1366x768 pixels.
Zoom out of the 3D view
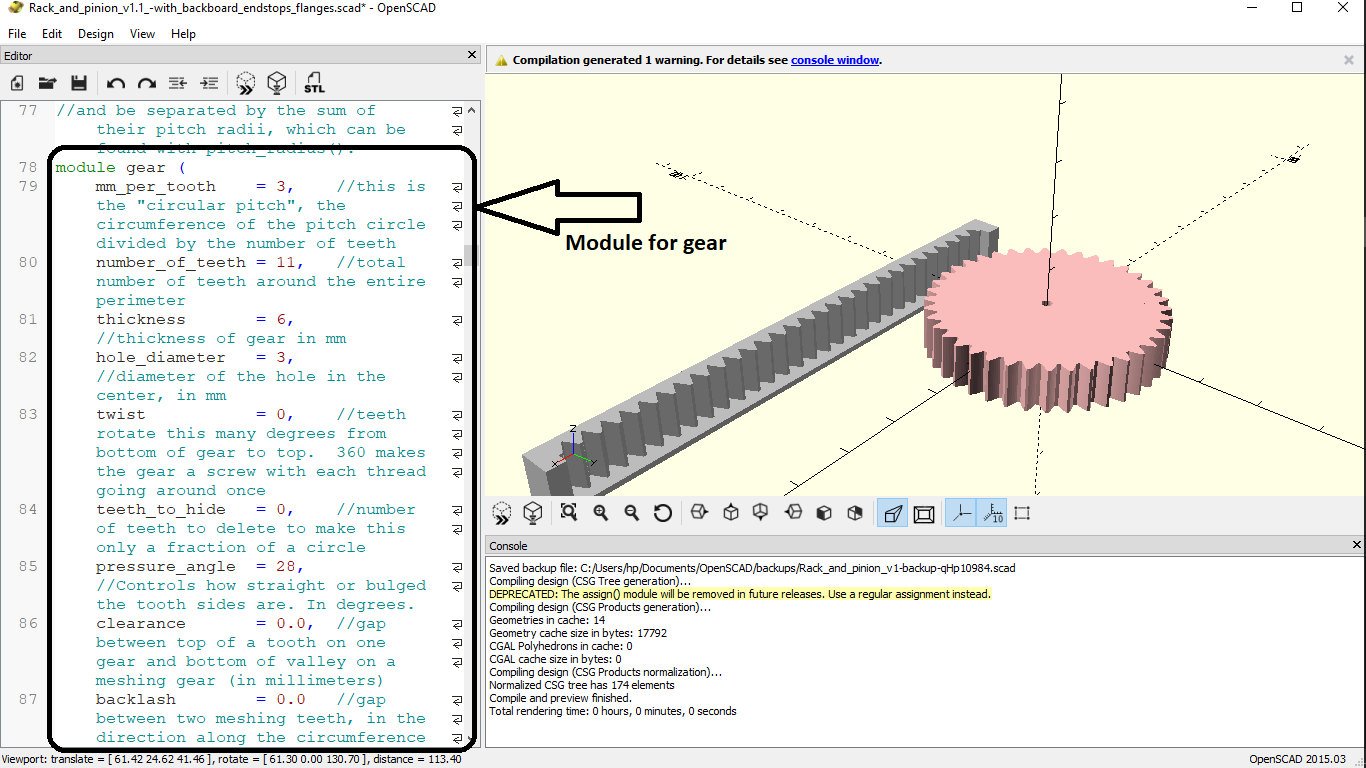click(x=632, y=513)
